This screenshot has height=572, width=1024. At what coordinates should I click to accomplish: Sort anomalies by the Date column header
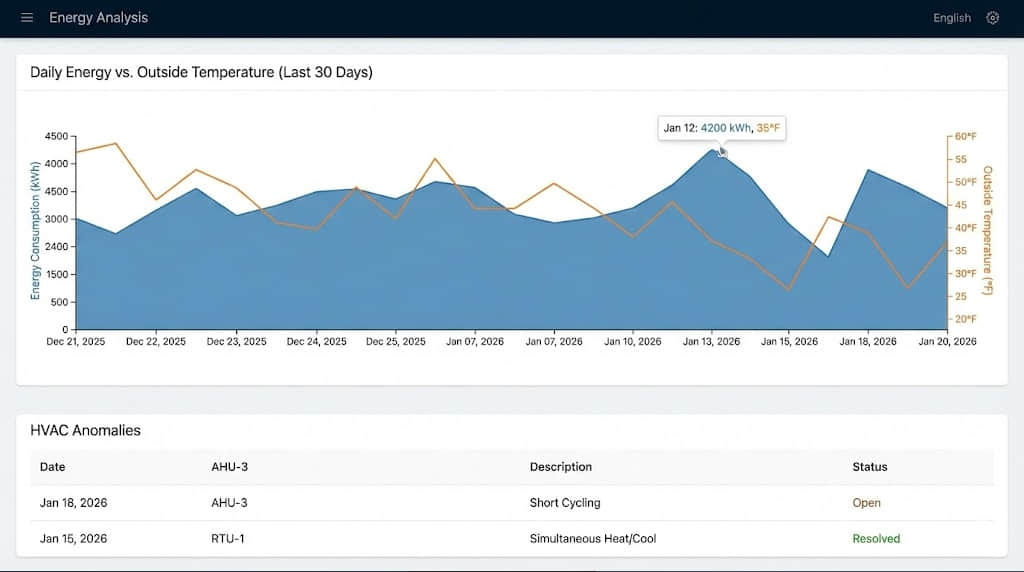click(53, 467)
